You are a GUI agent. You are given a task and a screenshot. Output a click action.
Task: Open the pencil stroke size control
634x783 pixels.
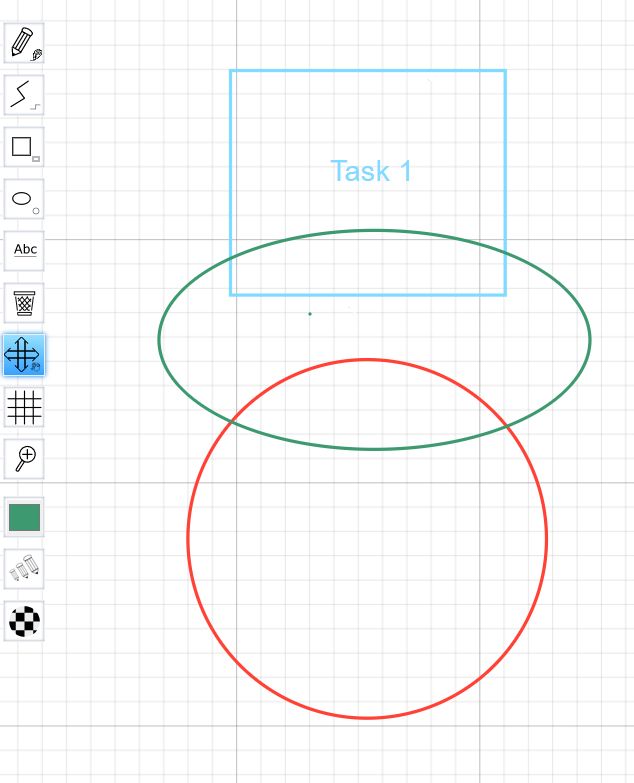[24, 569]
